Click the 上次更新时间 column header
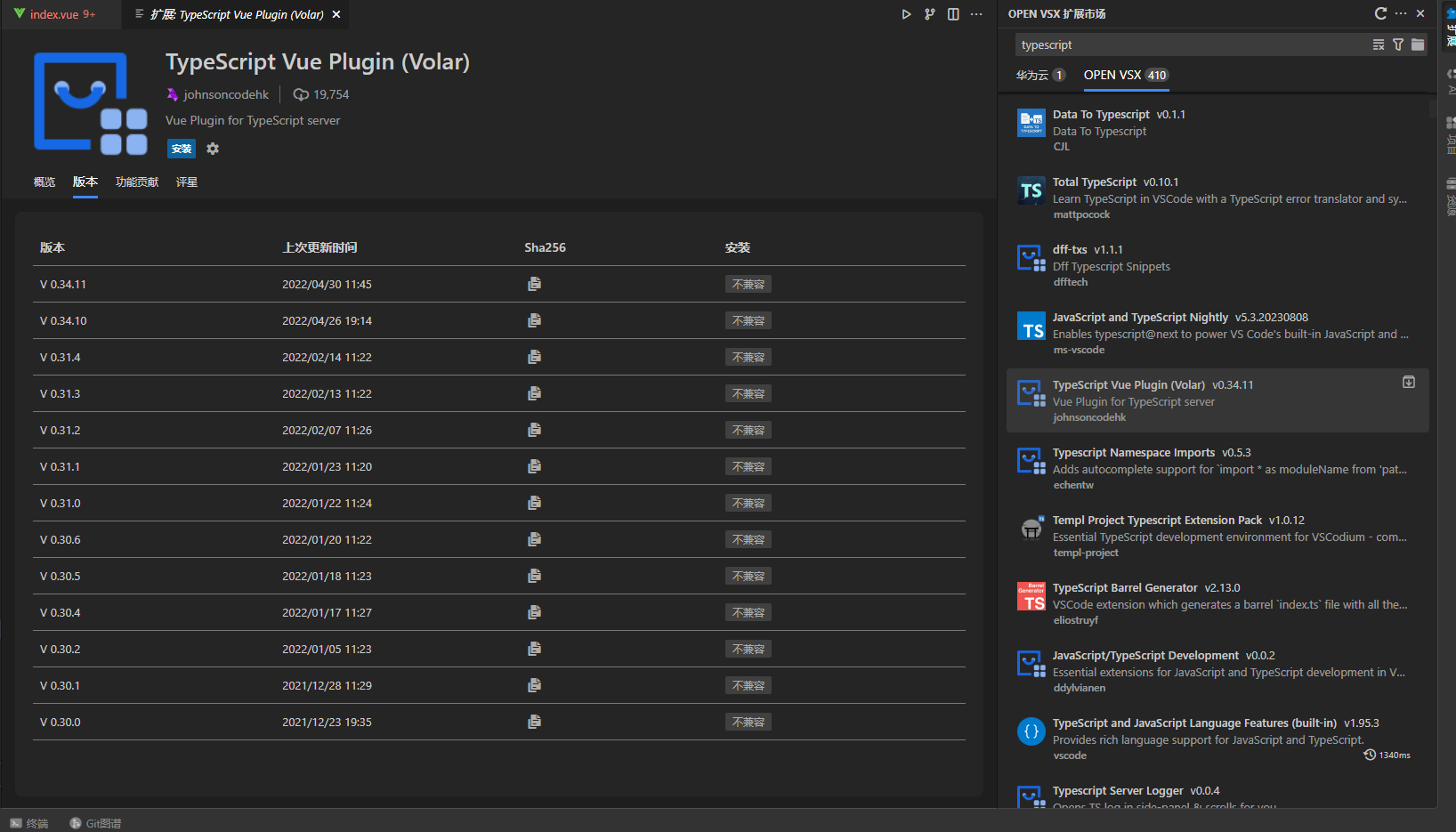Image resolution: width=1456 pixels, height=832 pixels. [320, 247]
